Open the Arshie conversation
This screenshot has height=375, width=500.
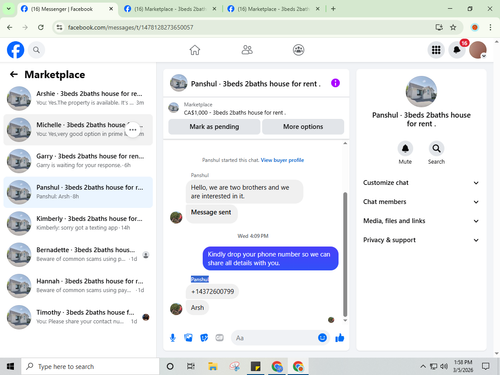pos(78,98)
